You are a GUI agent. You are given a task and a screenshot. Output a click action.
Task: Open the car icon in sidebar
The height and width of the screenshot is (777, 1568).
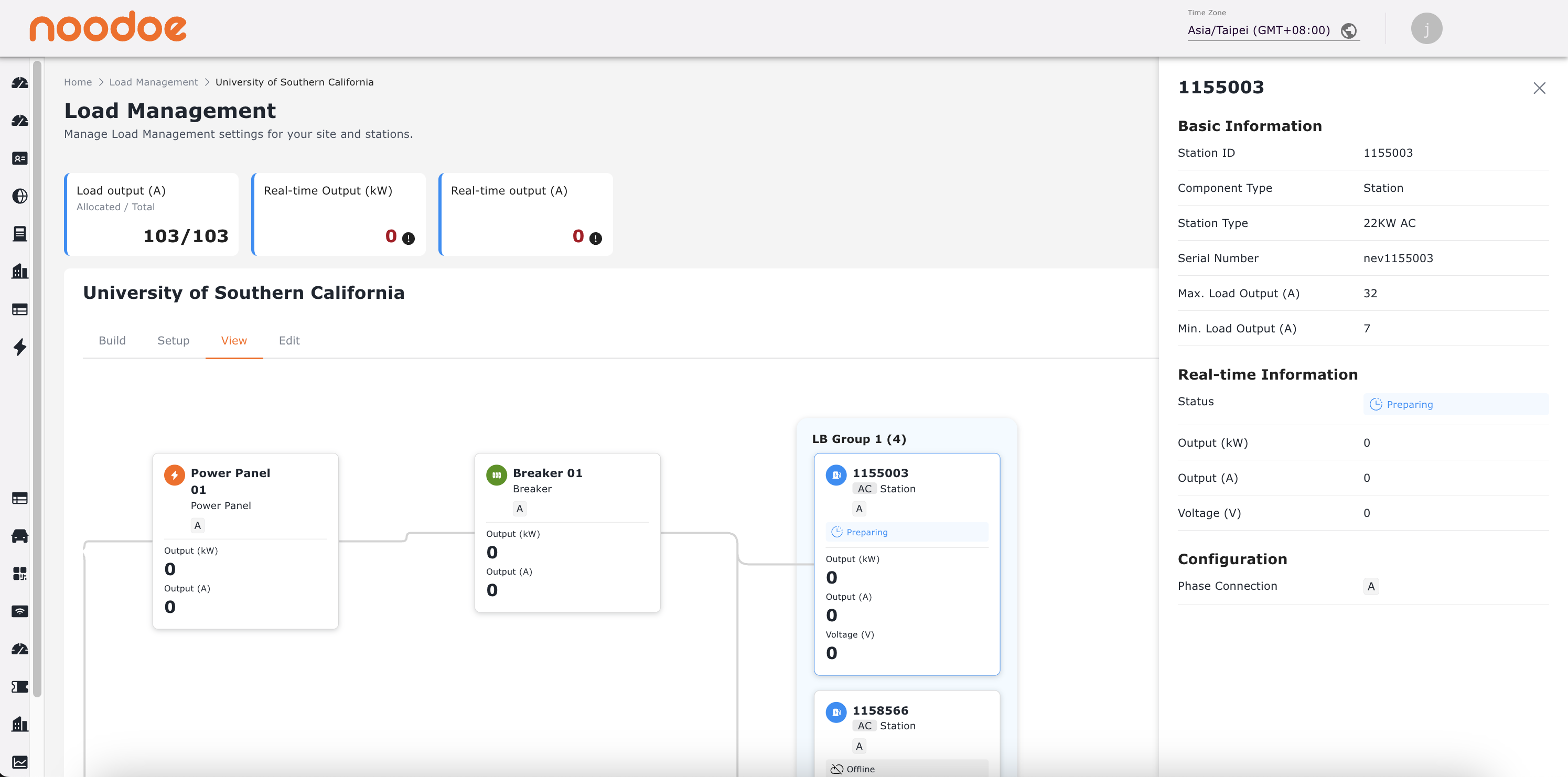tap(19, 536)
